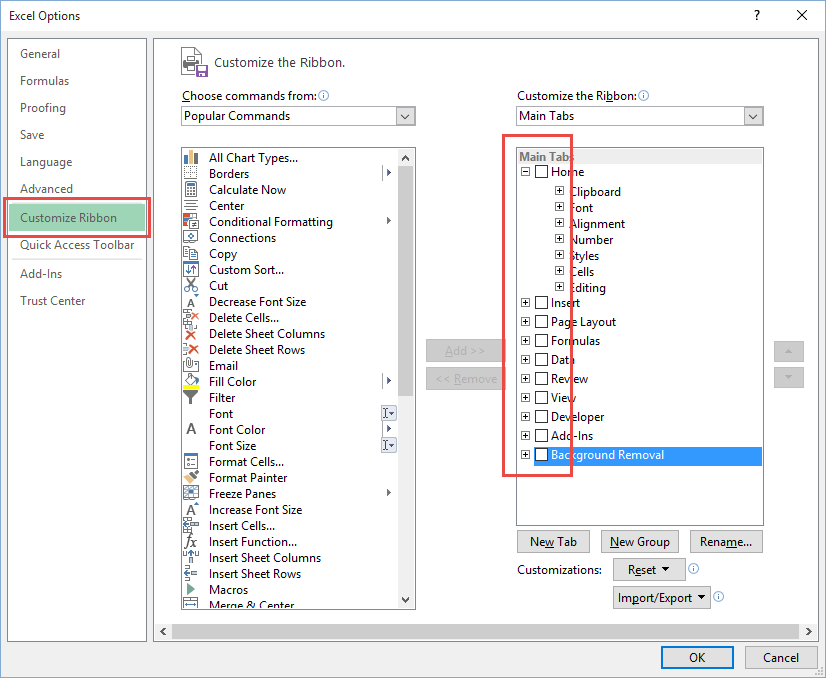This screenshot has height=678, width=826.
Task: Click the horizontal scrollbar right arrow
Action: click(x=809, y=631)
